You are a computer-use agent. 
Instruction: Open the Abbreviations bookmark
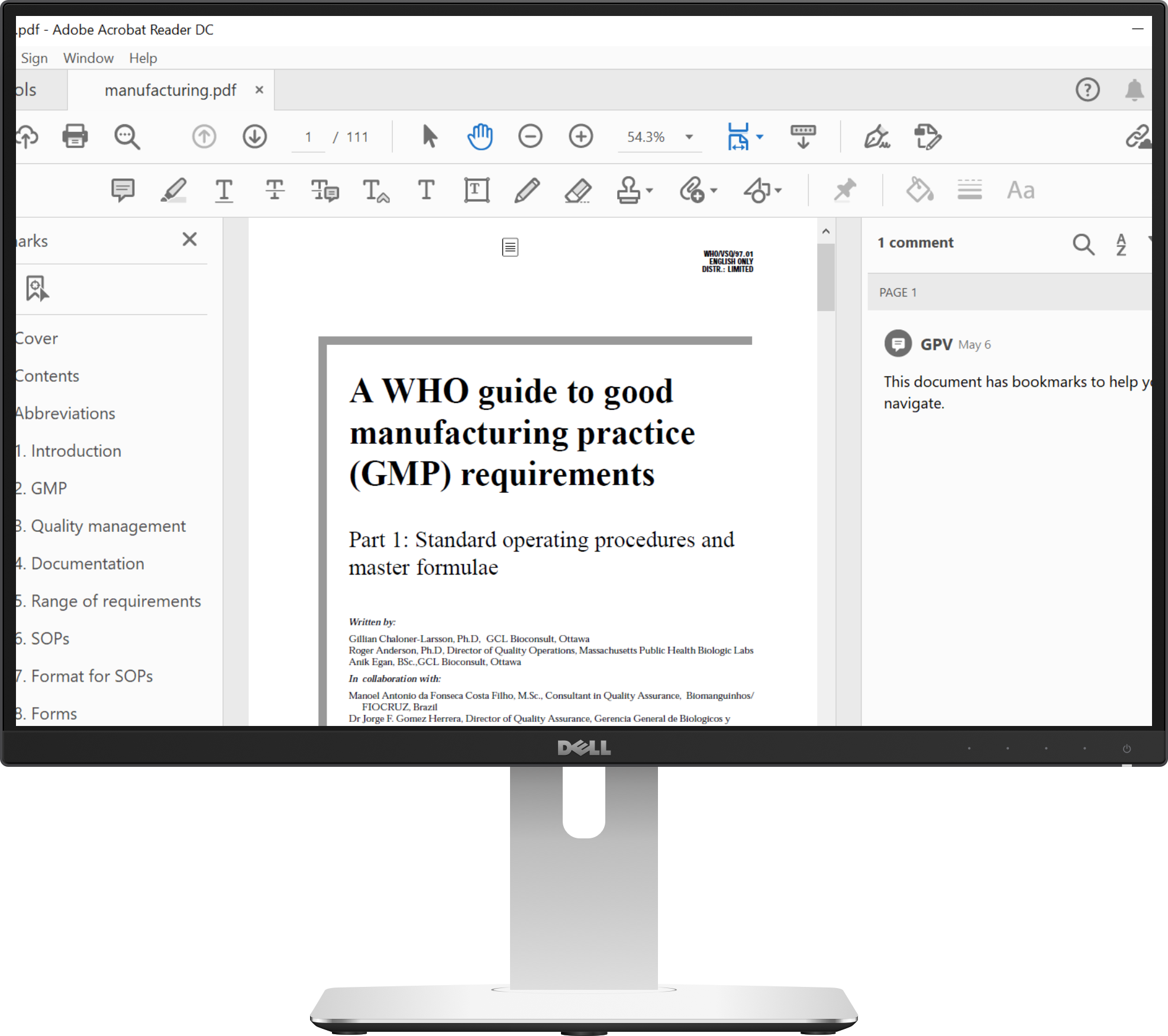tap(65, 414)
